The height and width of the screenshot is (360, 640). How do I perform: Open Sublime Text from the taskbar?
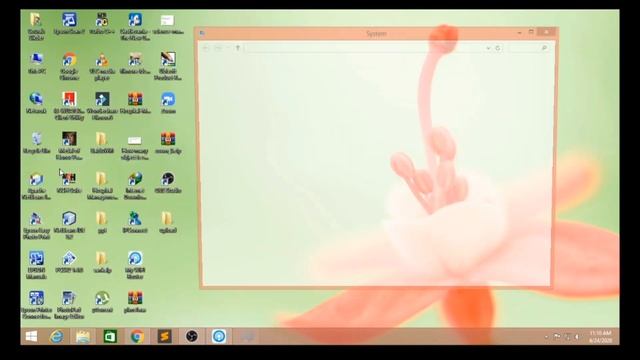(x=164, y=336)
